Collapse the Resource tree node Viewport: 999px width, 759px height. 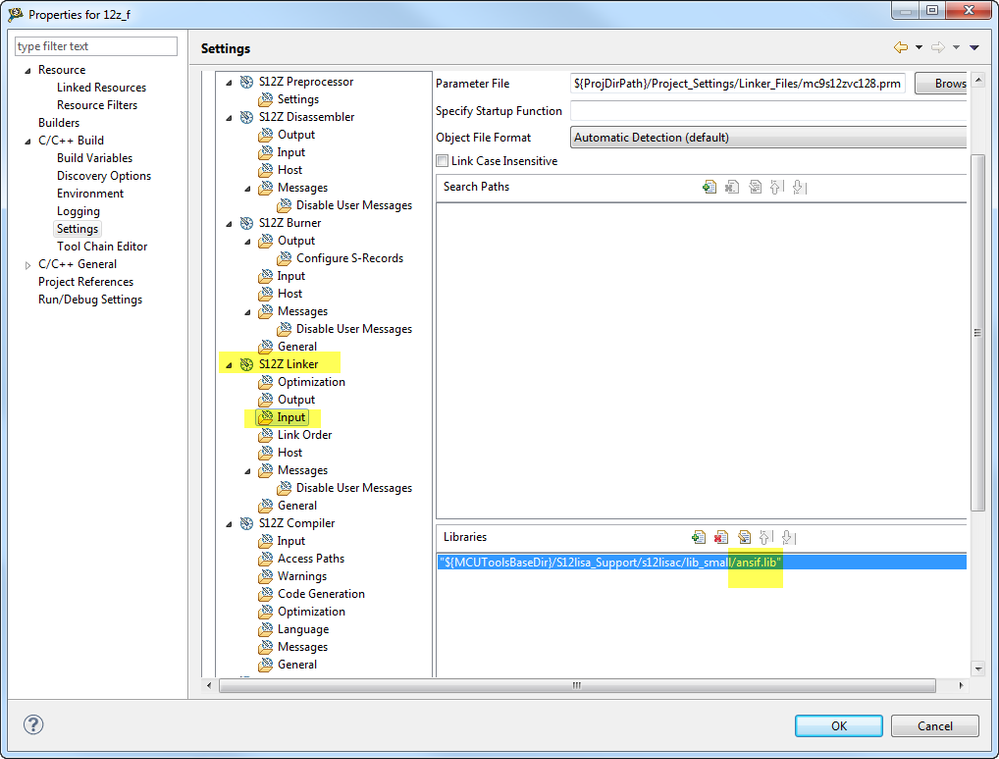click(27, 71)
